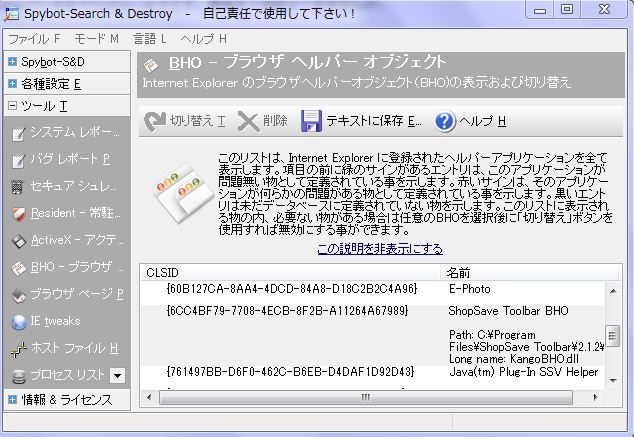This screenshot has height=437, width=634.
Task: Minimize the Spybot window
Action: point(540,10)
